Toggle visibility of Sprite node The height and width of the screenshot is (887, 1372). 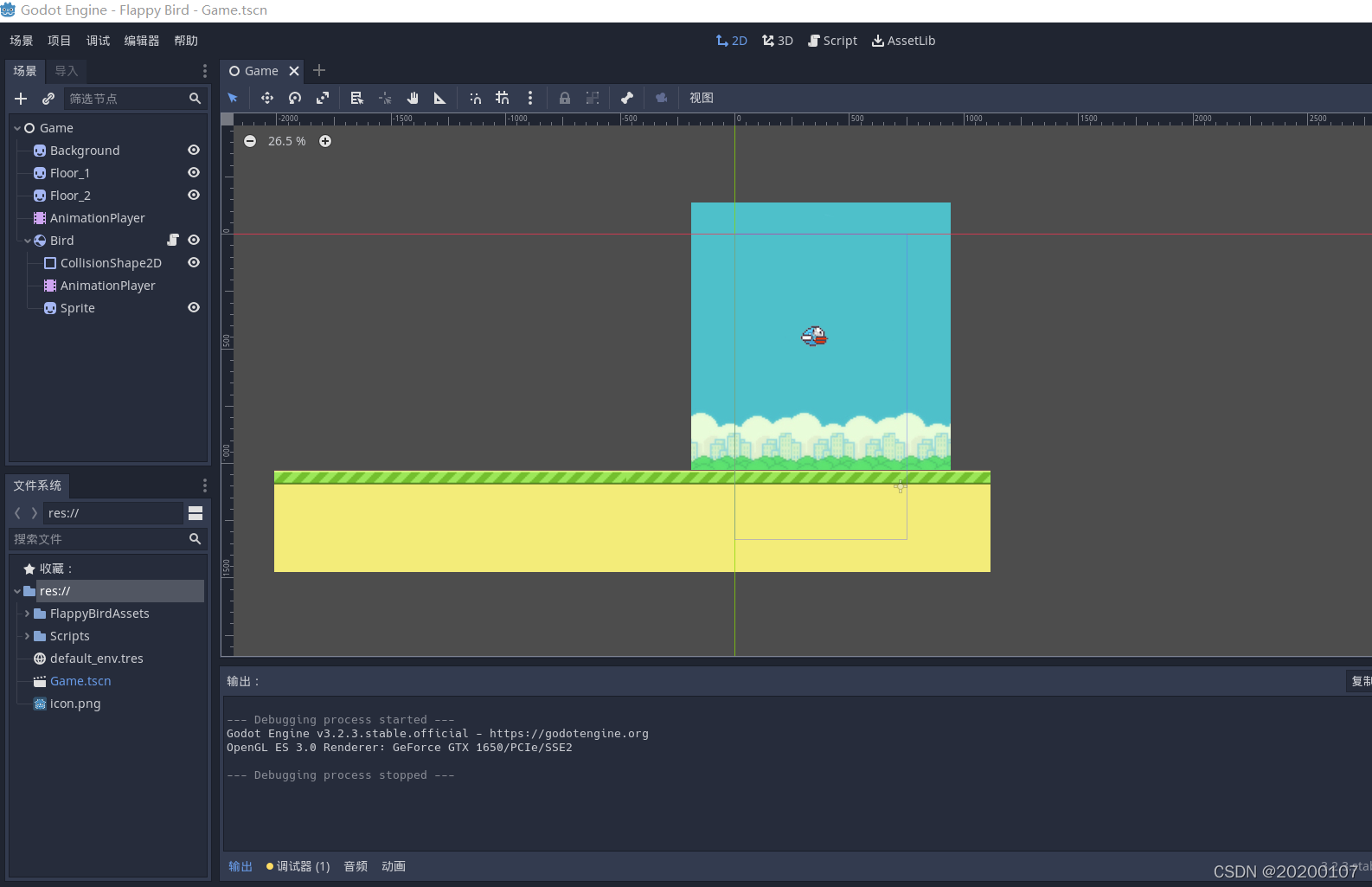click(194, 307)
